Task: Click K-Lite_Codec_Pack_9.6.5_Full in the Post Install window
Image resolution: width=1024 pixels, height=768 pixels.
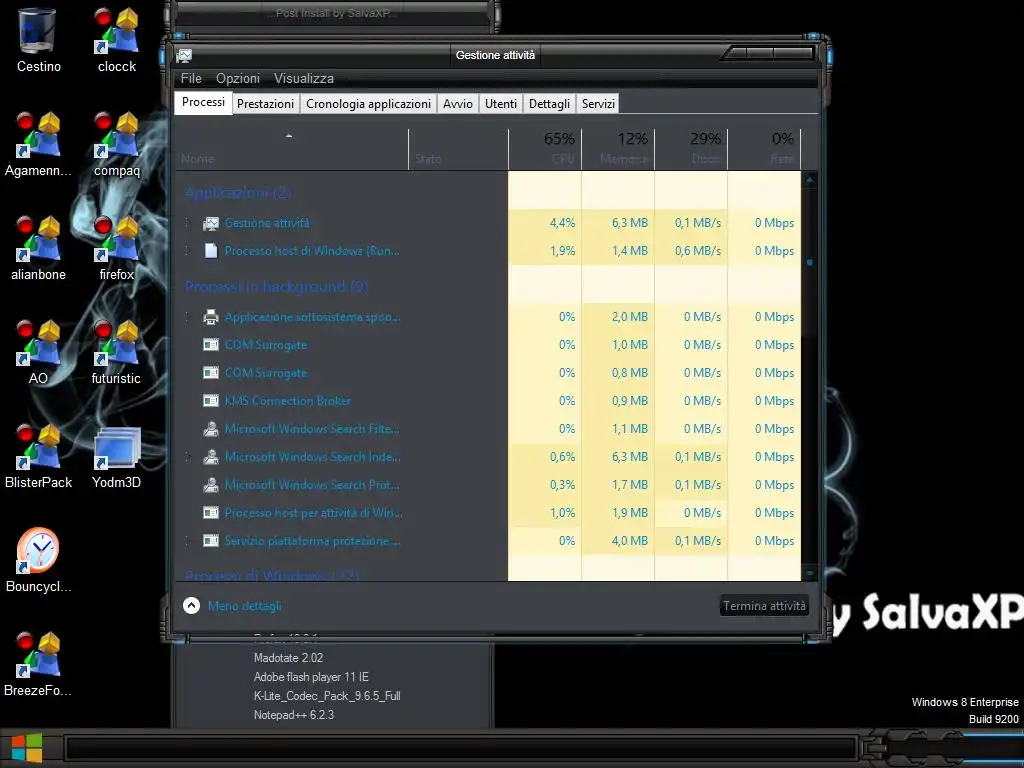Action: pyautogui.click(x=327, y=696)
